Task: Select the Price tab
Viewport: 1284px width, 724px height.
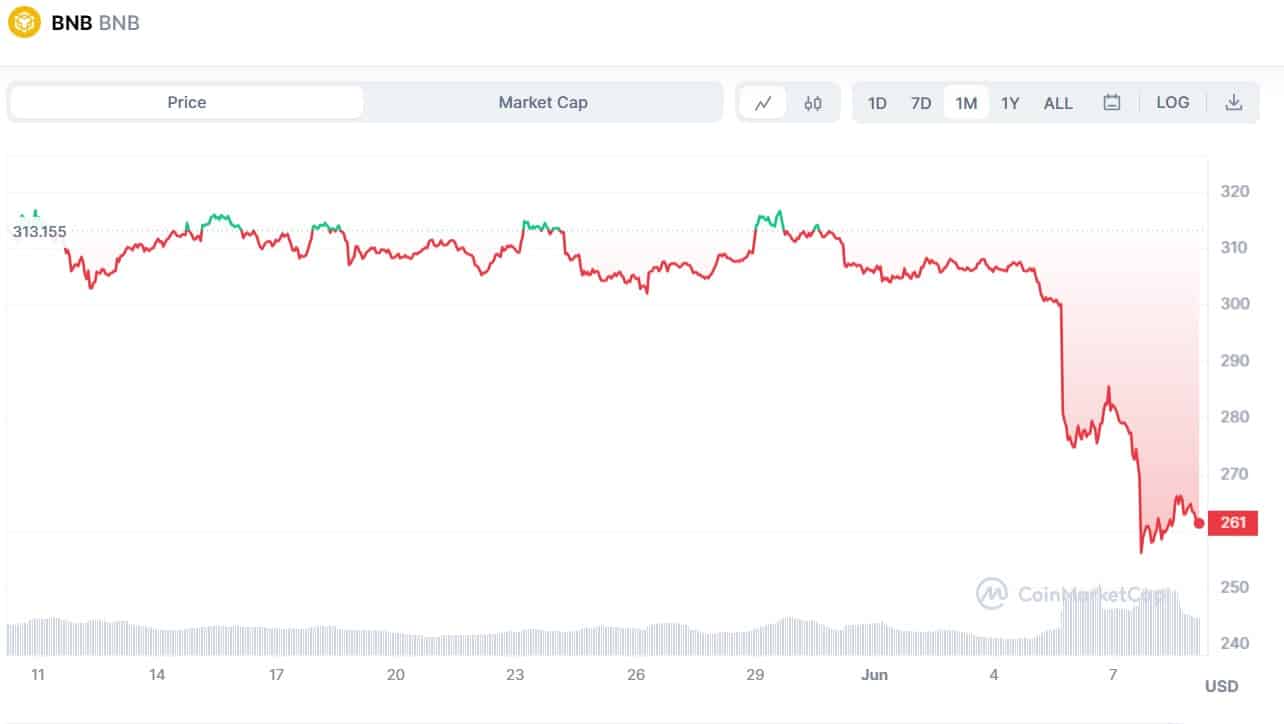Action: pyautogui.click(x=187, y=102)
